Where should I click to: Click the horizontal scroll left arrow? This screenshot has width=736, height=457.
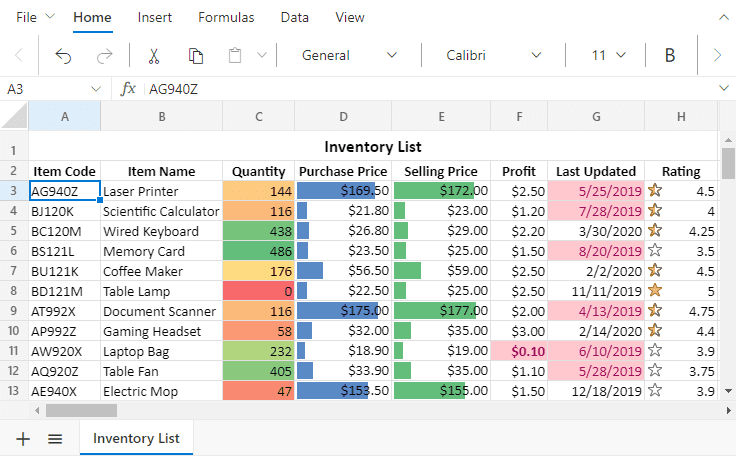point(37,411)
